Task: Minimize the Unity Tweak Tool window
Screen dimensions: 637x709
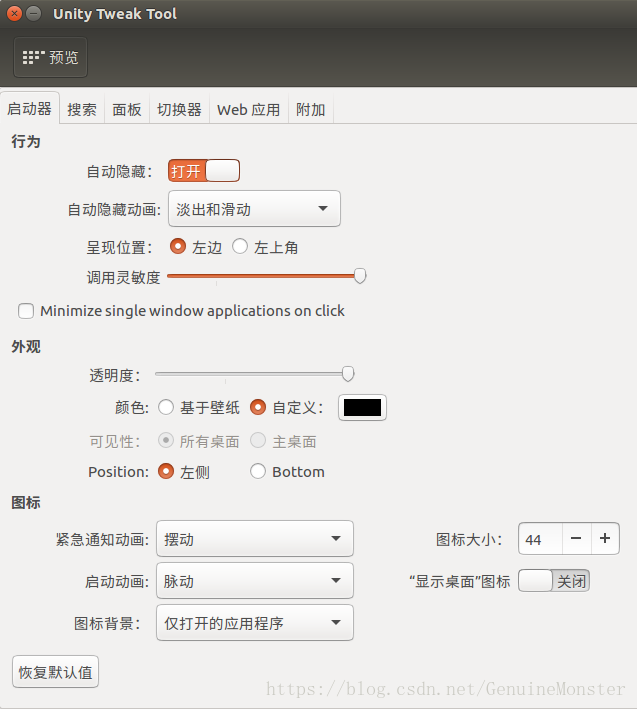Action: 33,14
